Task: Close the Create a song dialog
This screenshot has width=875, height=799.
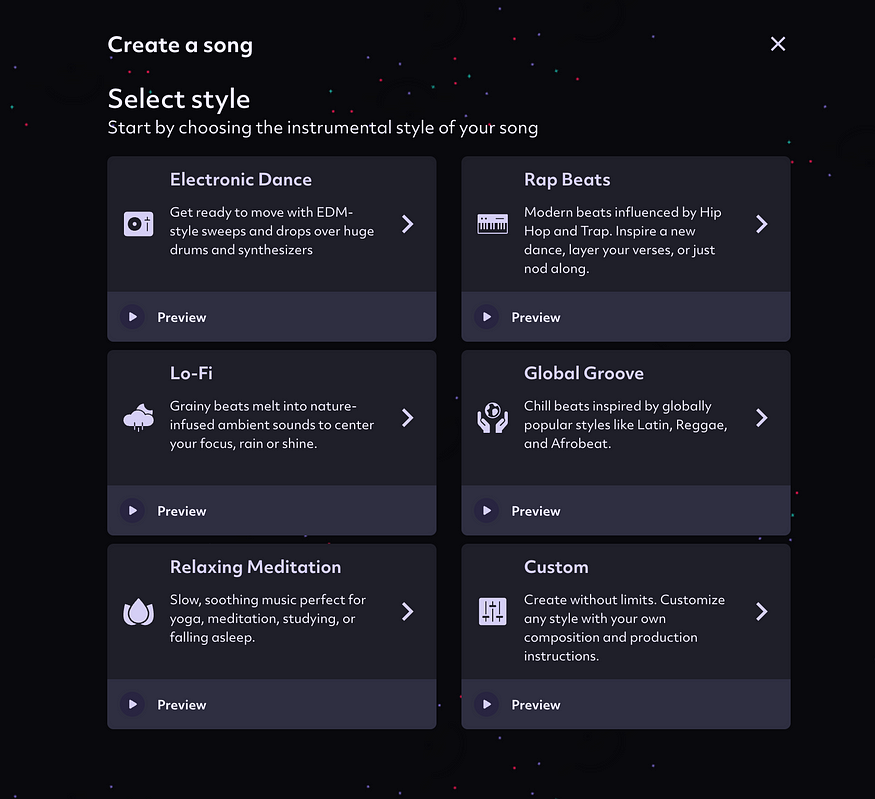Action: click(778, 44)
